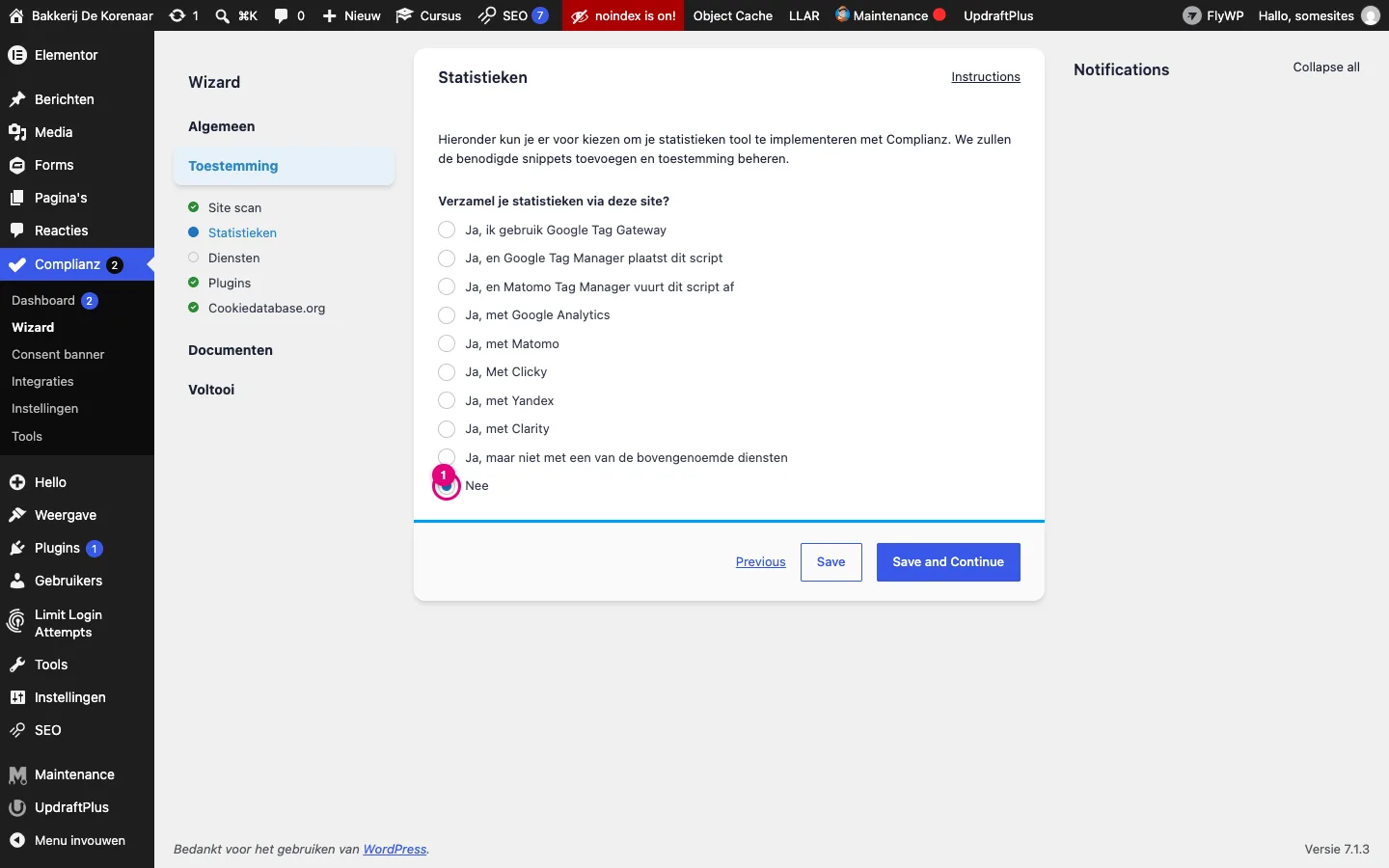Collapse all notifications

(x=1326, y=67)
